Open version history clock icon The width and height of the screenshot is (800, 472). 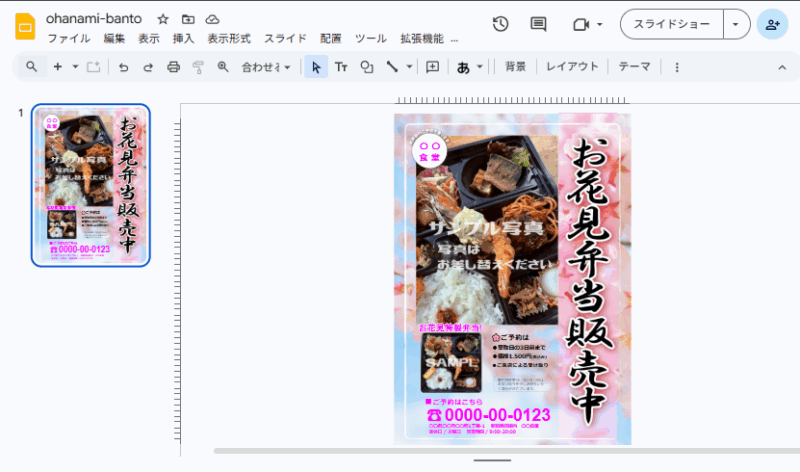[501, 24]
